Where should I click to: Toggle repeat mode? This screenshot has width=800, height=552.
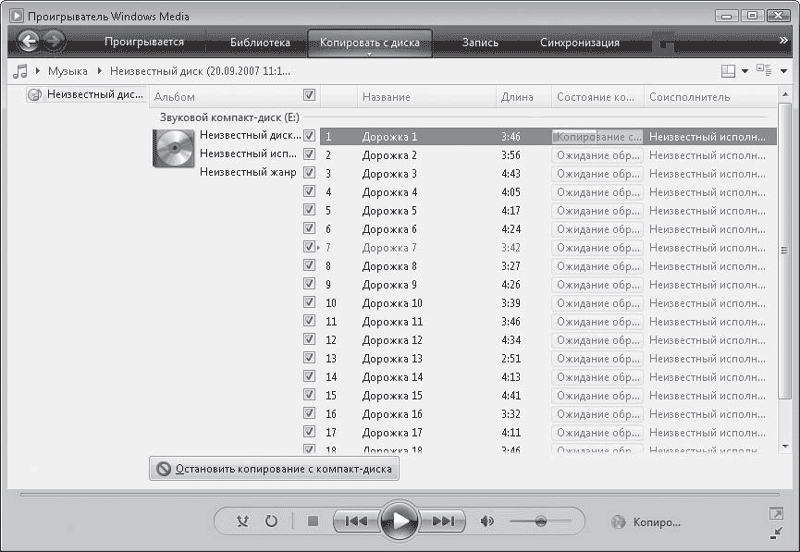(x=271, y=521)
